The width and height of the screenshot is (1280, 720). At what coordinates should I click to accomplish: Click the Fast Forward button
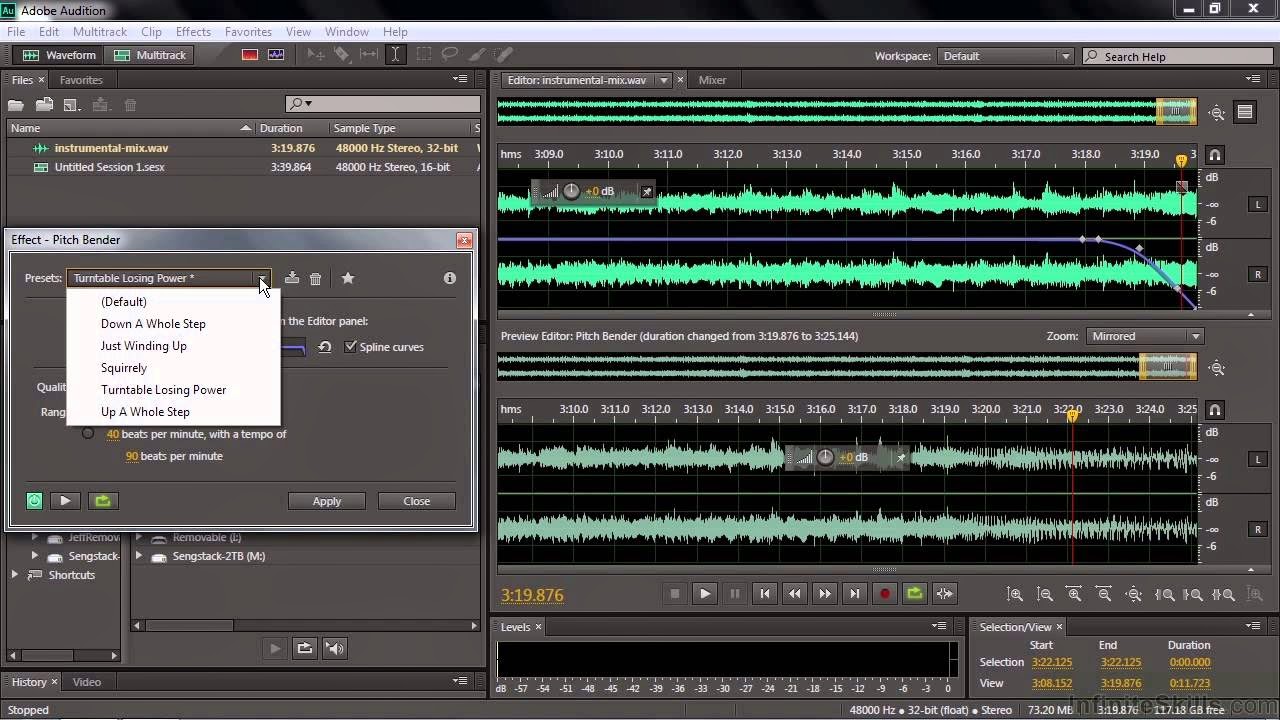click(x=825, y=593)
